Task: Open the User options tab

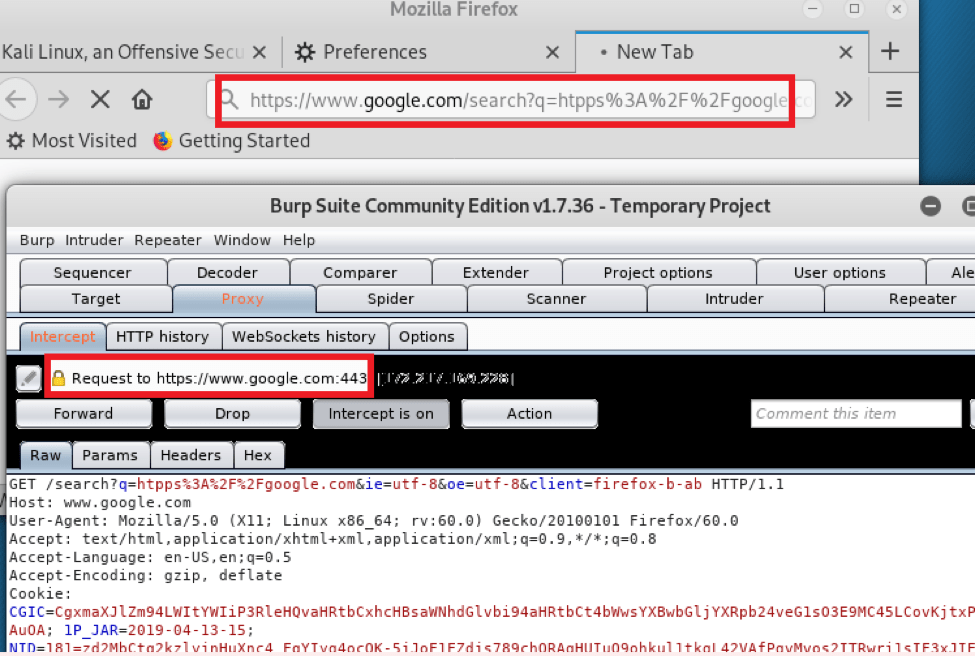Action: (839, 272)
